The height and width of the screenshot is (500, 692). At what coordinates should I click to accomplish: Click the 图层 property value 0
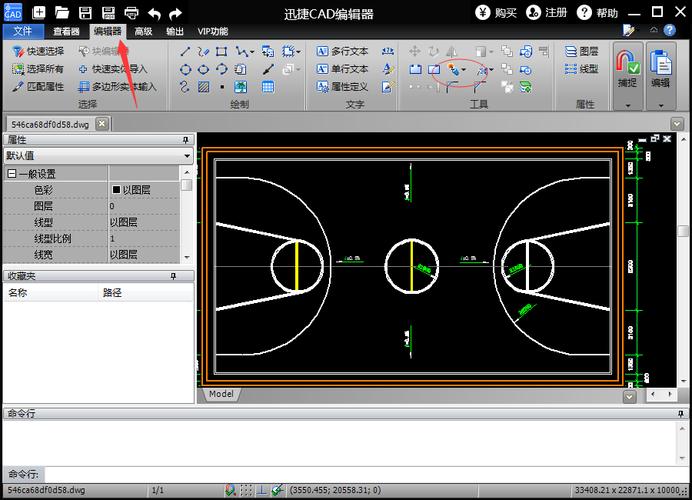click(x=143, y=206)
